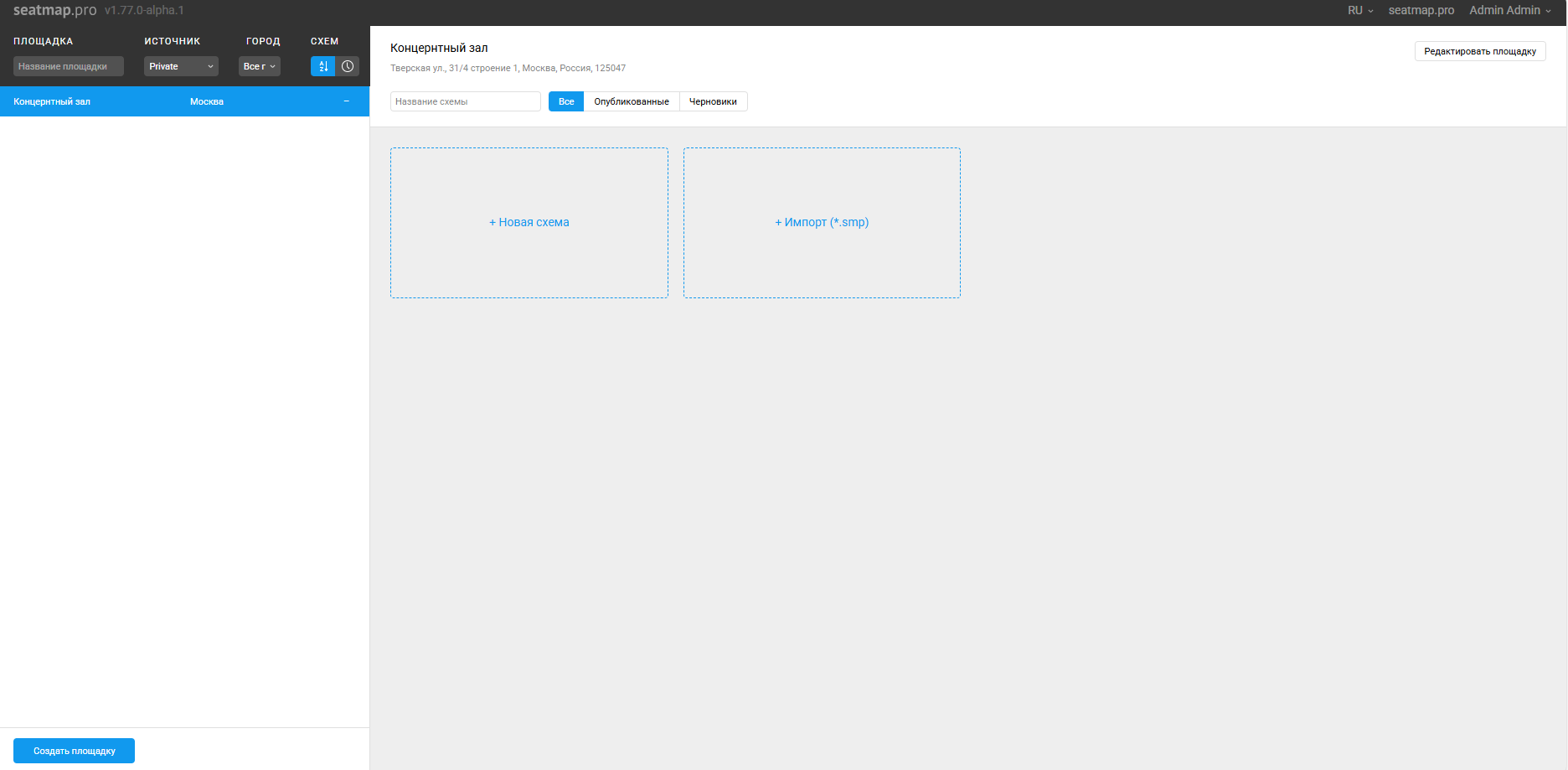
Task: Click the Концертный зал page title
Action: point(439,48)
